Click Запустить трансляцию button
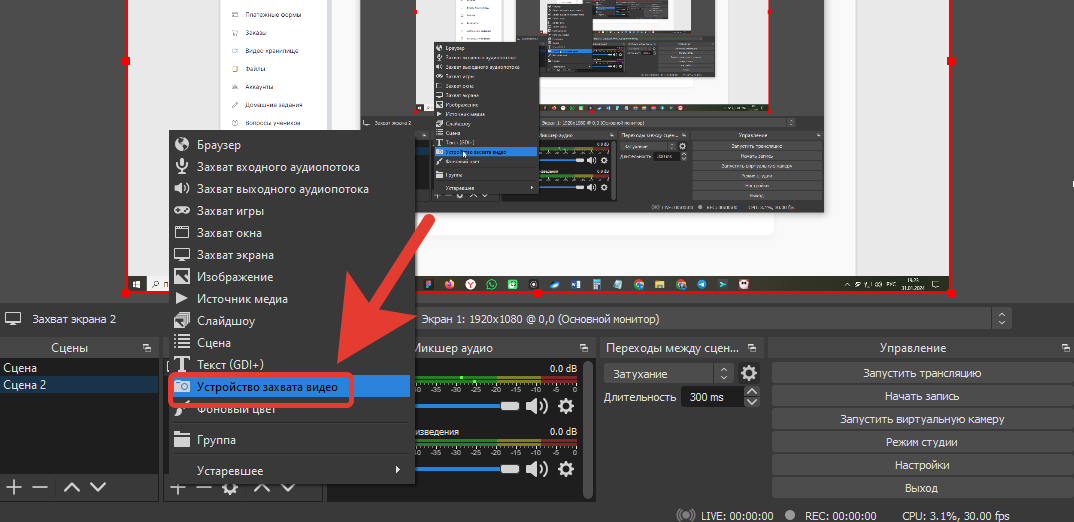Viewport: 1074px width, 522px height. point(921,373)
